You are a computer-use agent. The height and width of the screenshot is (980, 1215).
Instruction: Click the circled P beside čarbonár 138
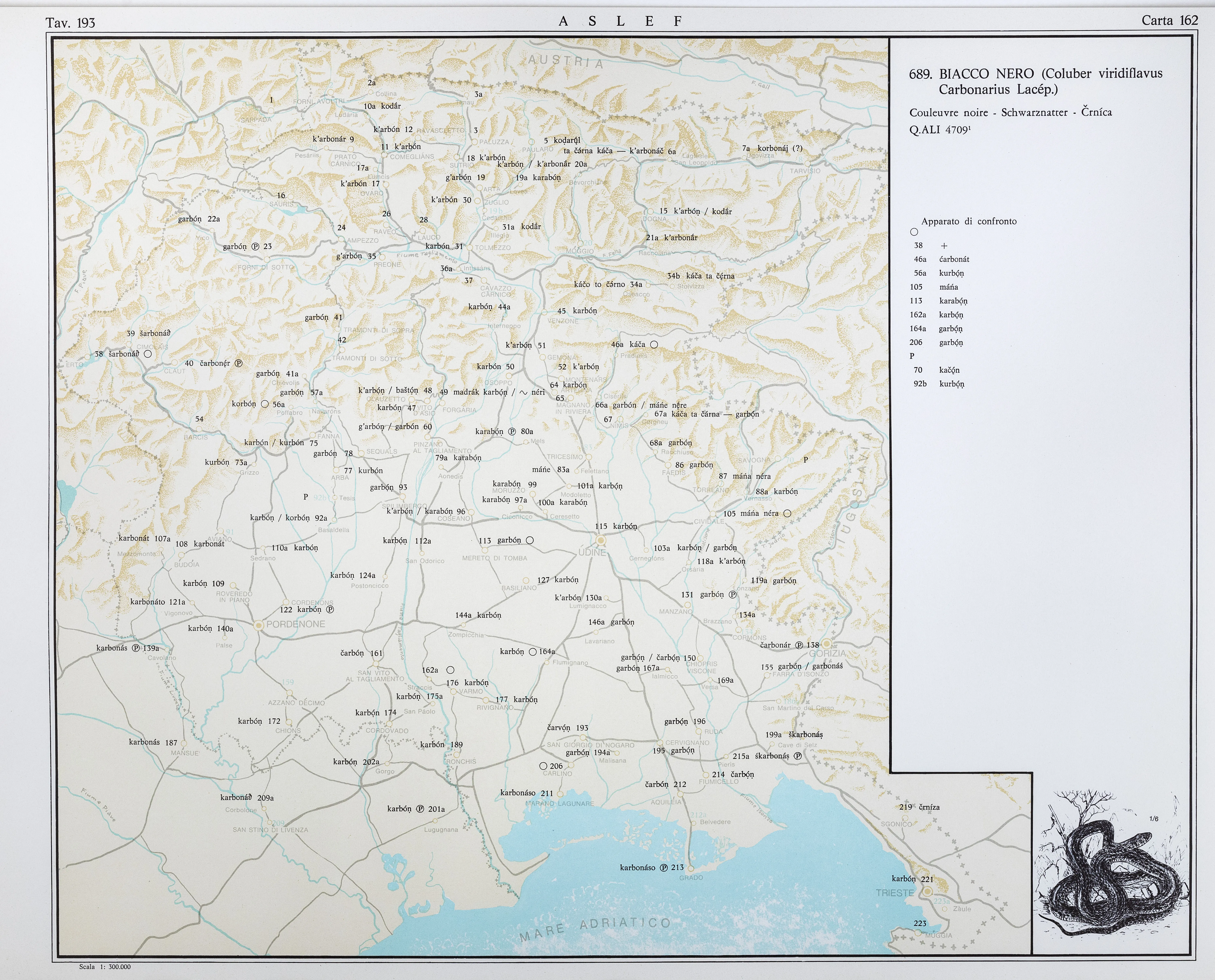[799, 645]
